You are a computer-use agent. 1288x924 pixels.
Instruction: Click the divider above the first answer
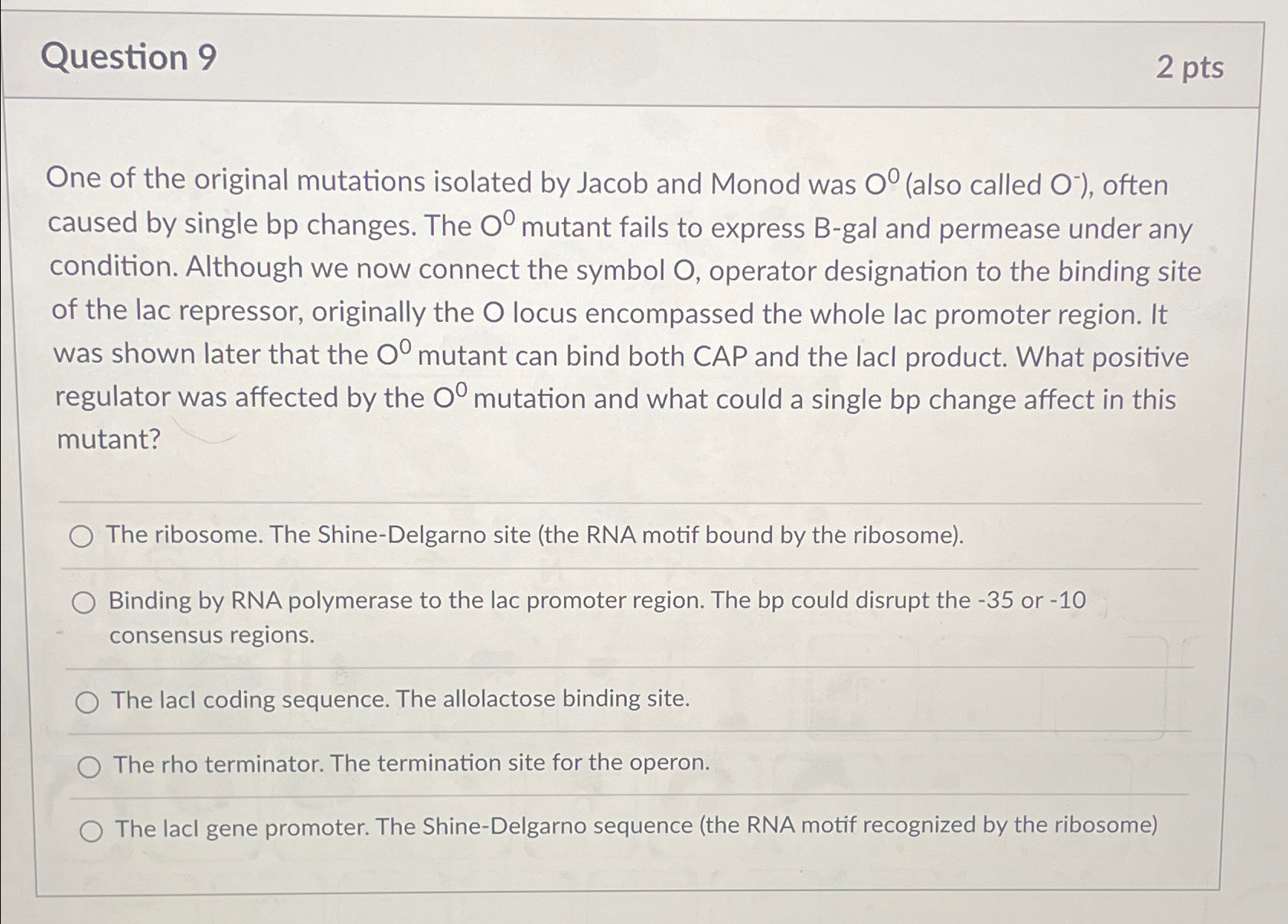click(x=612, y=503)
